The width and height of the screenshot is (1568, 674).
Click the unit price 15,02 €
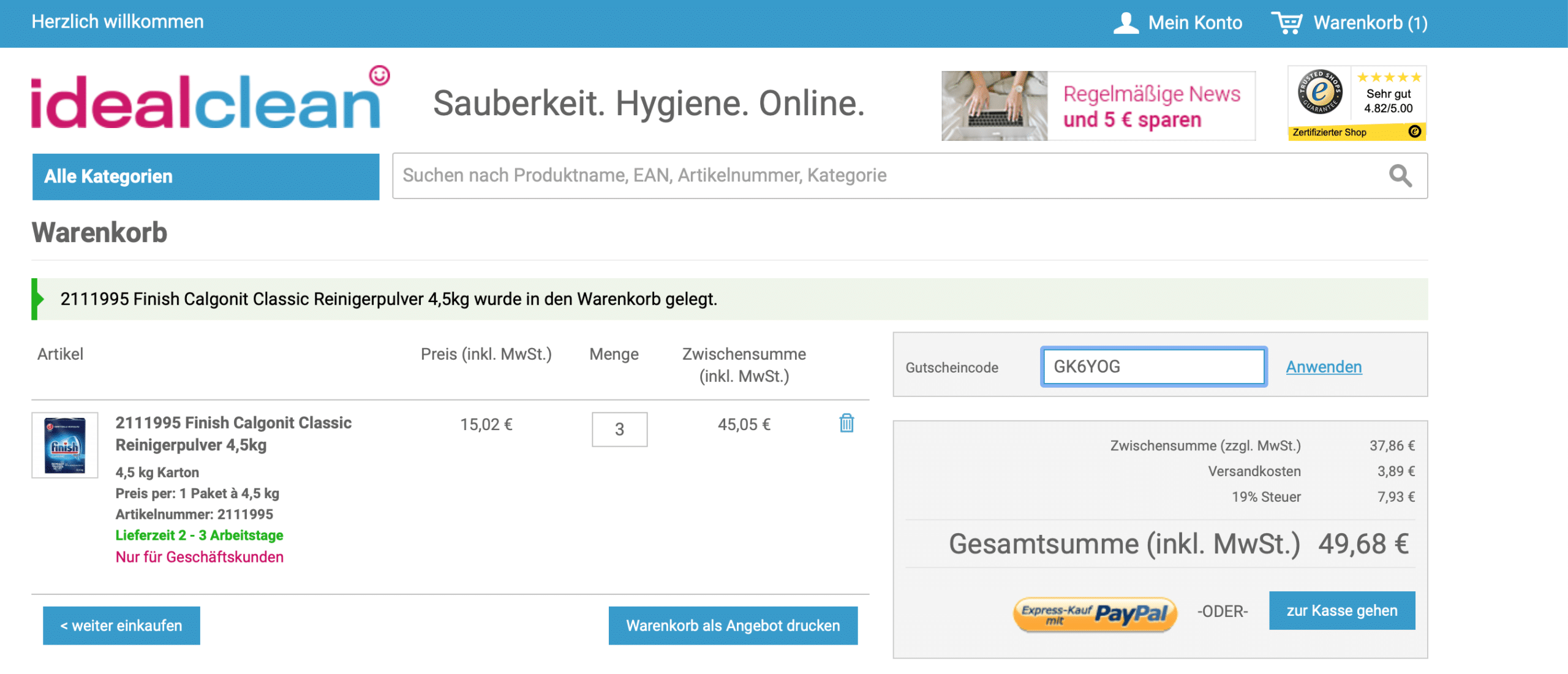click(486, 424)
